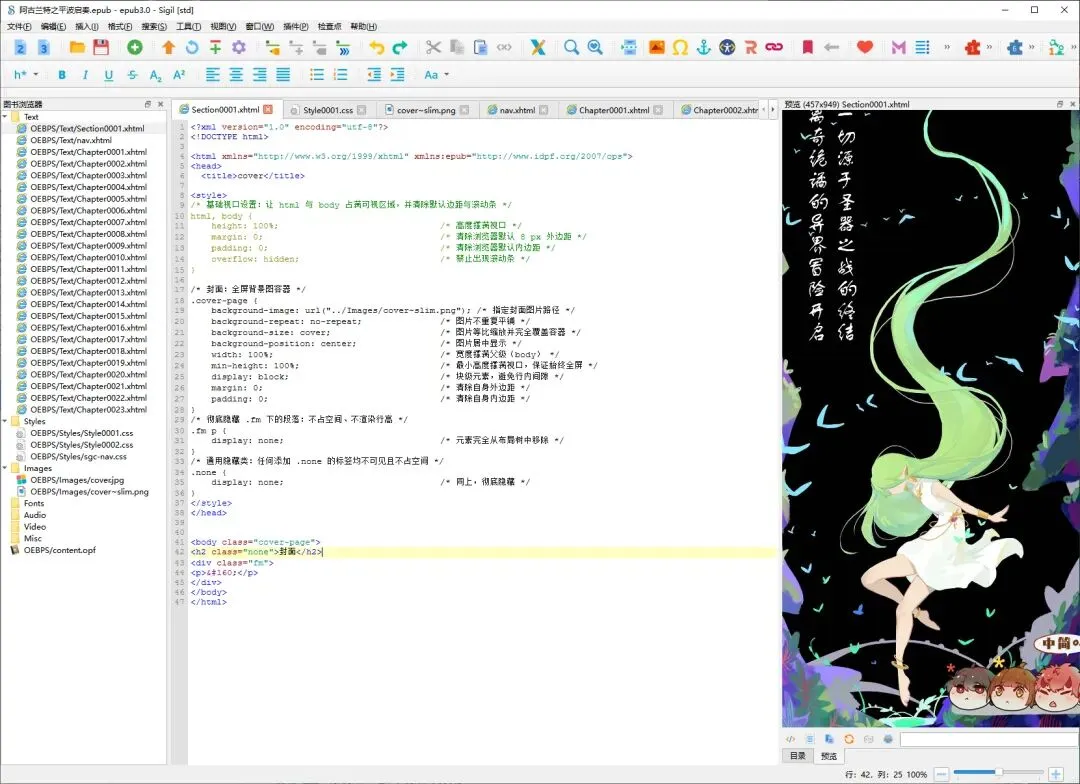
Task: Expand the overflow chevron after the red plugin
Action: pos(989,47)
